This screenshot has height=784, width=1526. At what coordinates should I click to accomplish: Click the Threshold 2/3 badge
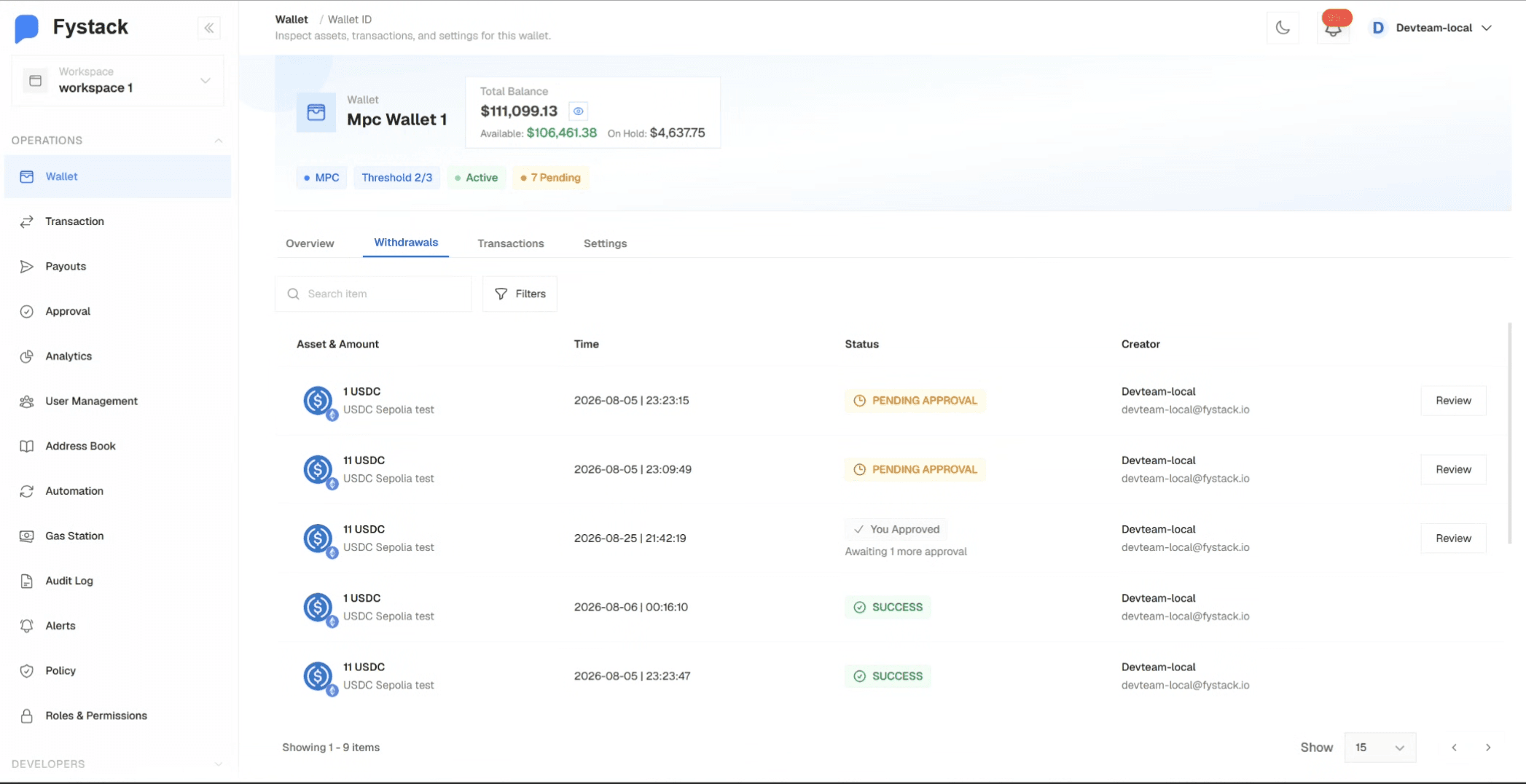tap(397, 178)
